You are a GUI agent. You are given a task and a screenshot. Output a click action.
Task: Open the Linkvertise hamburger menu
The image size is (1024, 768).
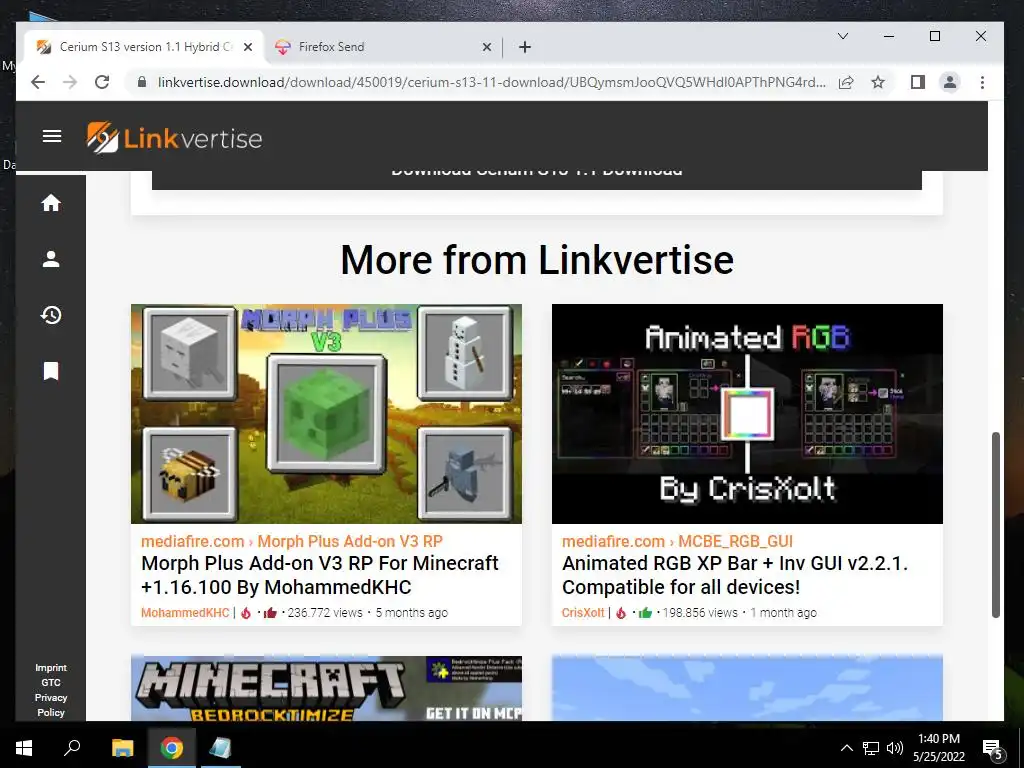pyautogui.click(x=52, y=136)
